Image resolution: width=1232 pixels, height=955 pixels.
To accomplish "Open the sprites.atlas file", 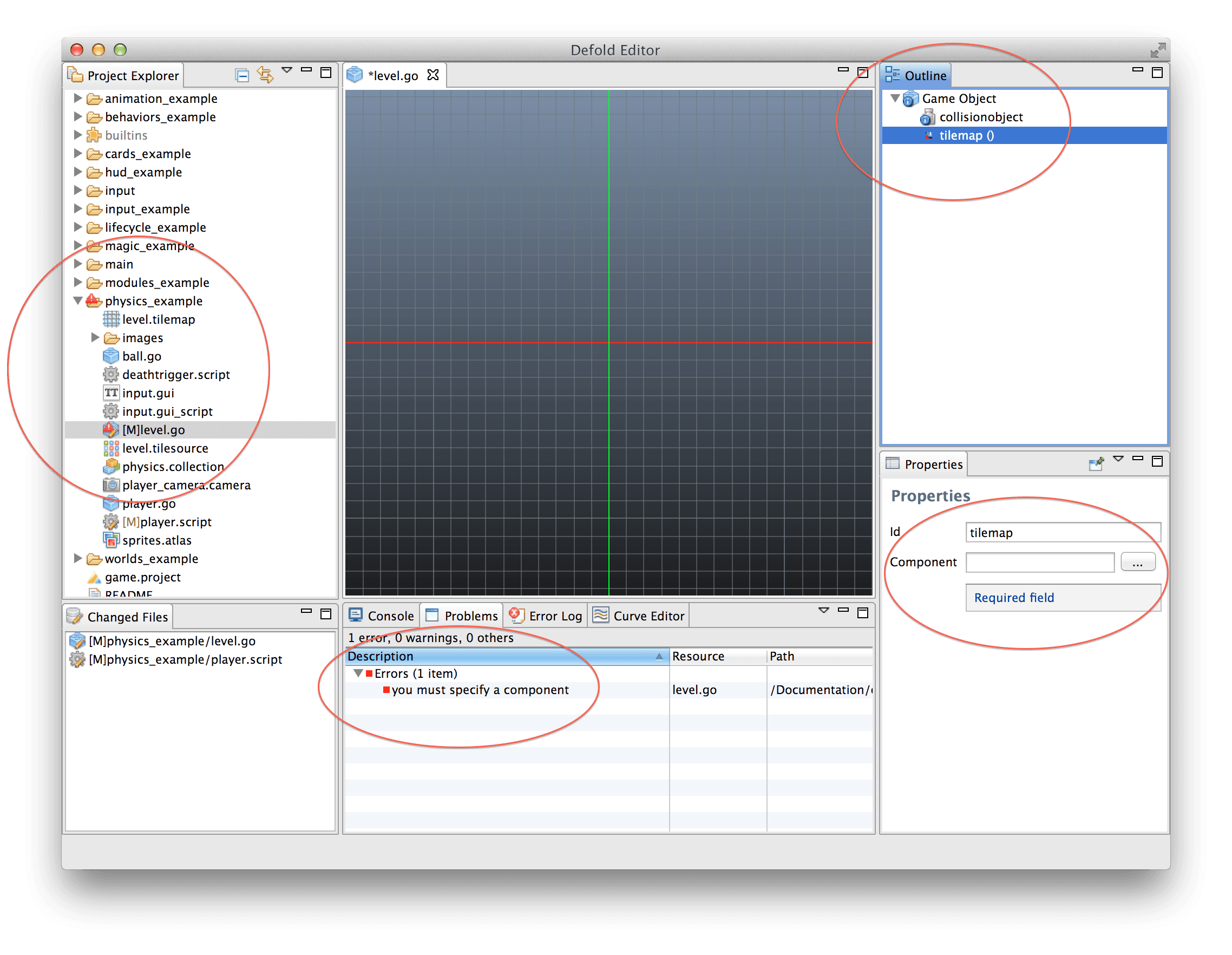I will pos(157,540).
